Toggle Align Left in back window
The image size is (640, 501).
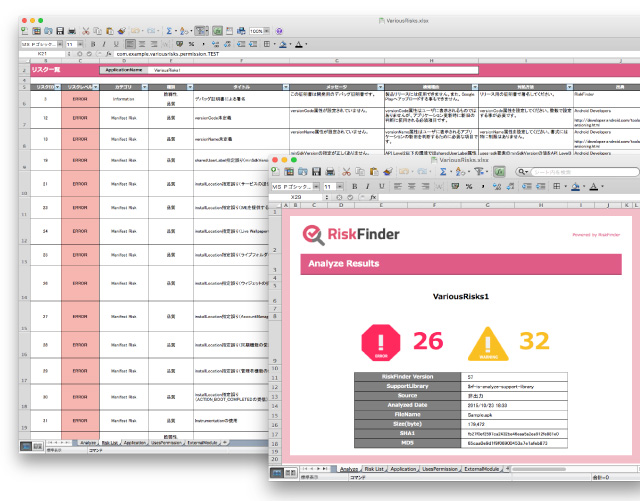pos(130,44)
